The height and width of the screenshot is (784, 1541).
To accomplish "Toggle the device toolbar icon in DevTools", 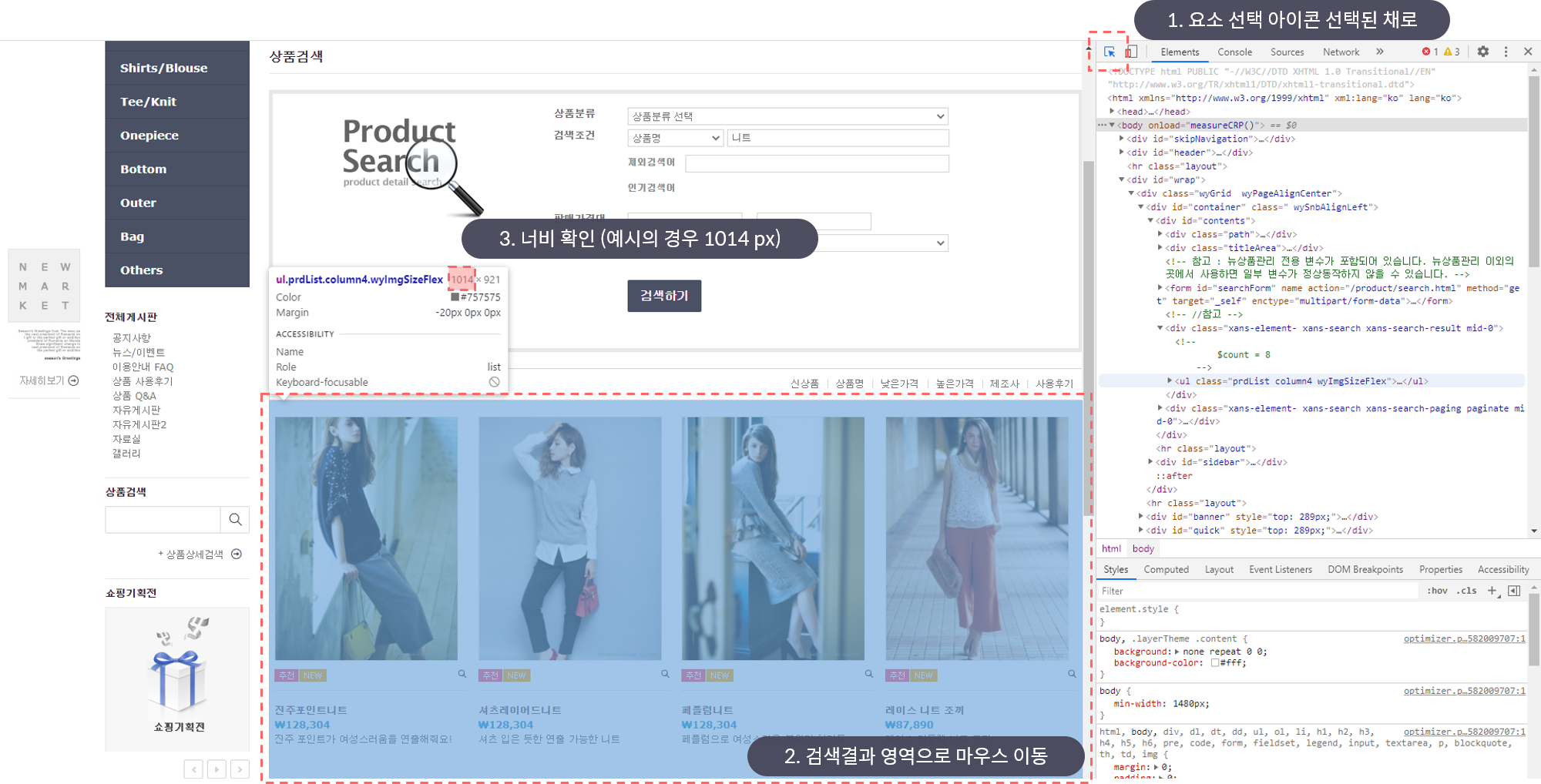I will (x=1131, y=52).
